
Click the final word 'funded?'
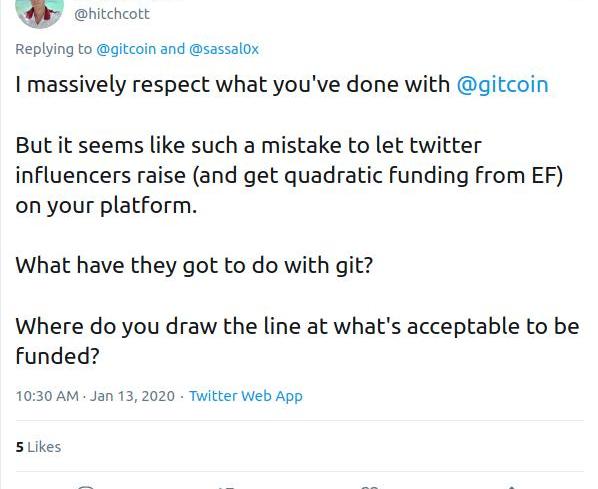pos(57,356)
